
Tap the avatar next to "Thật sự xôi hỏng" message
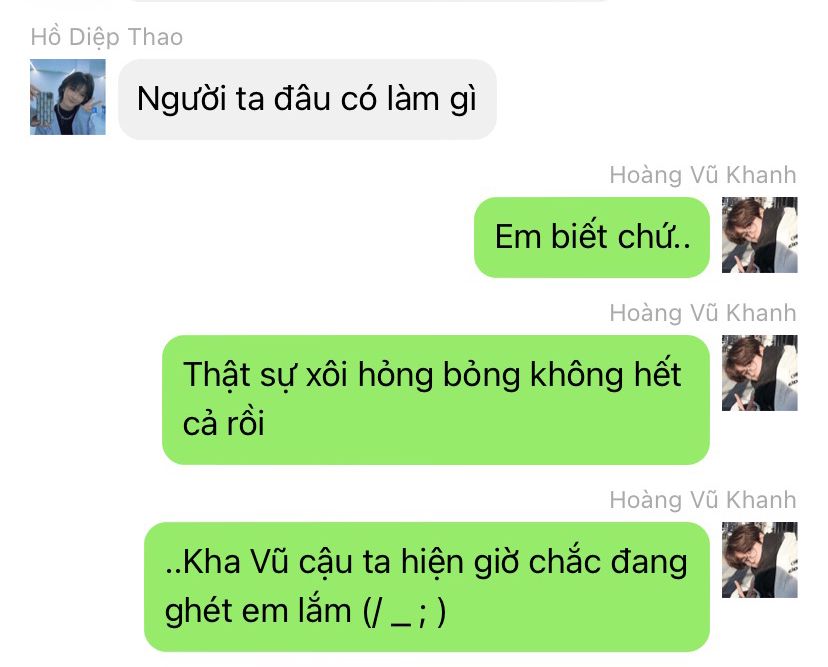(x=759, y=373)
